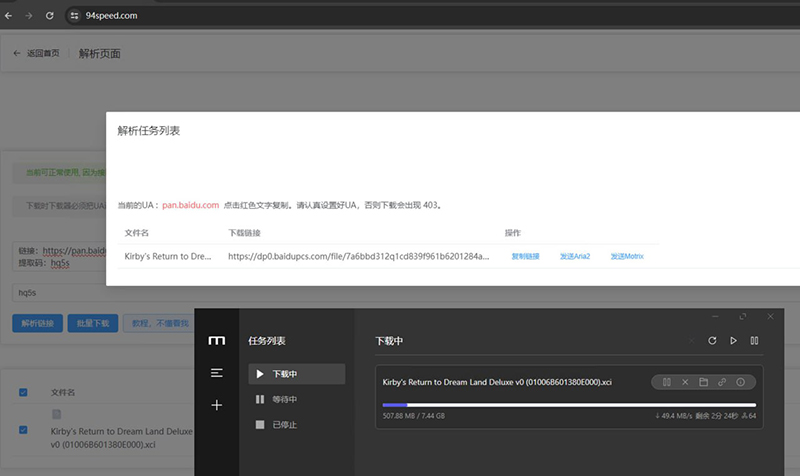Screen dimensions: 800x476
Task: Switch to the 等待中 waiting tab
Action: (x=285, y=399)
